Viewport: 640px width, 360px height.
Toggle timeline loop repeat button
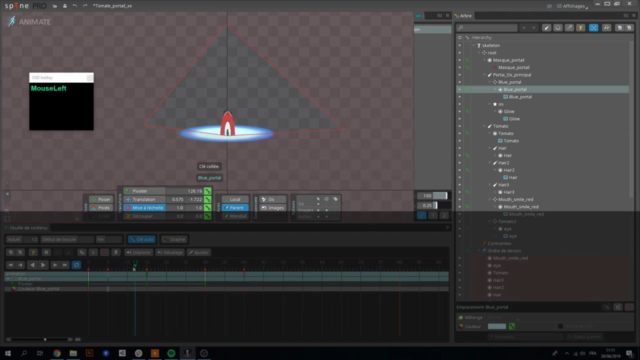click(76, 265)
